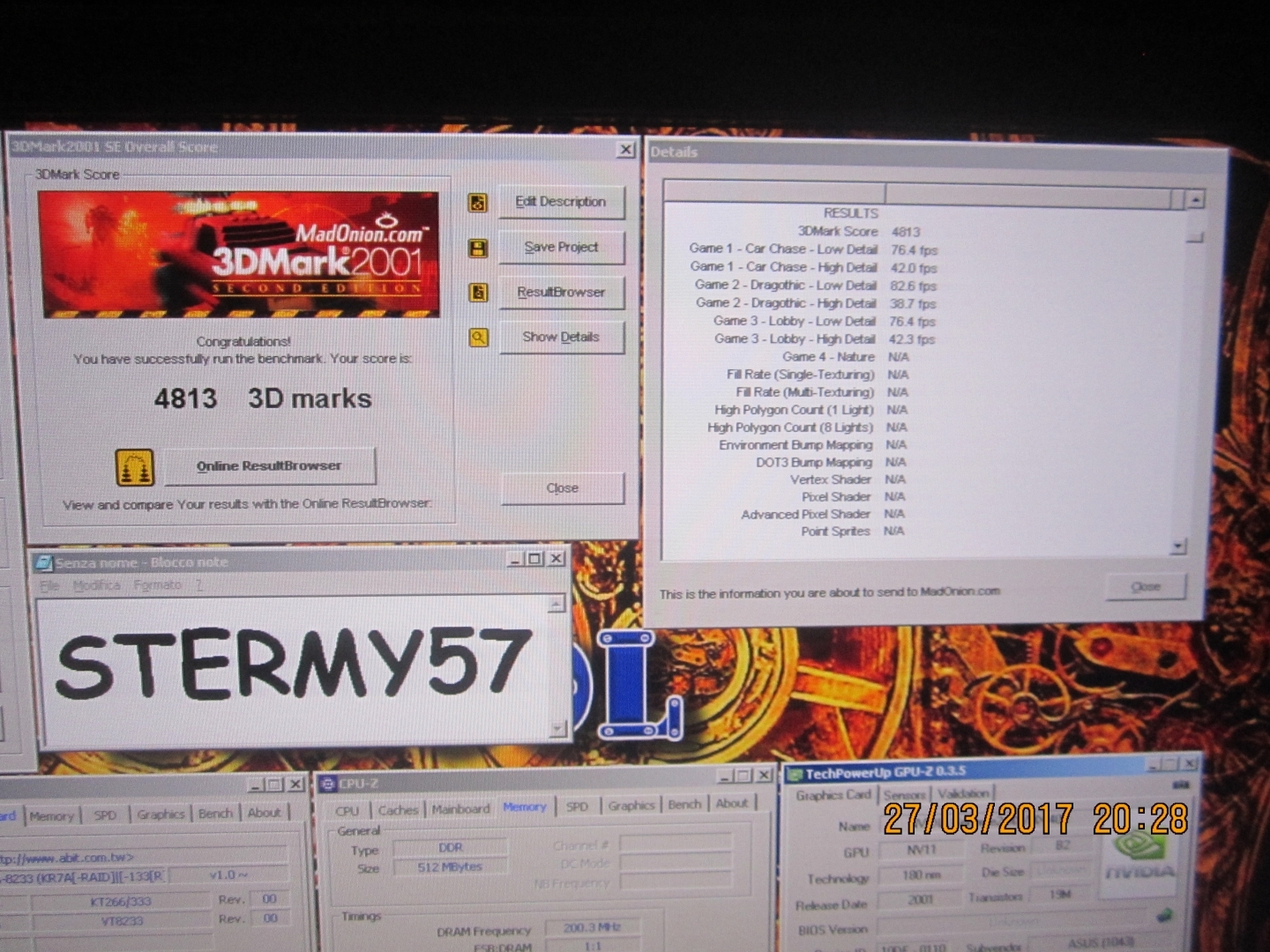Switch to the Sensors tab in GPU-Z
1270x952 pixels.
pyautogui.click(x=905, y=794)
